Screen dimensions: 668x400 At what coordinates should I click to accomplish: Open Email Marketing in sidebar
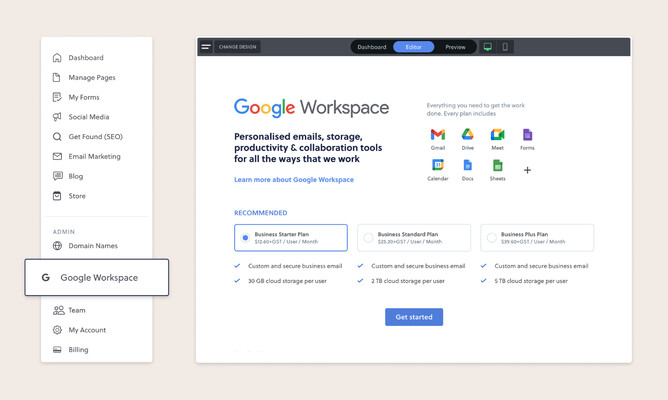(x=94, y=157)
